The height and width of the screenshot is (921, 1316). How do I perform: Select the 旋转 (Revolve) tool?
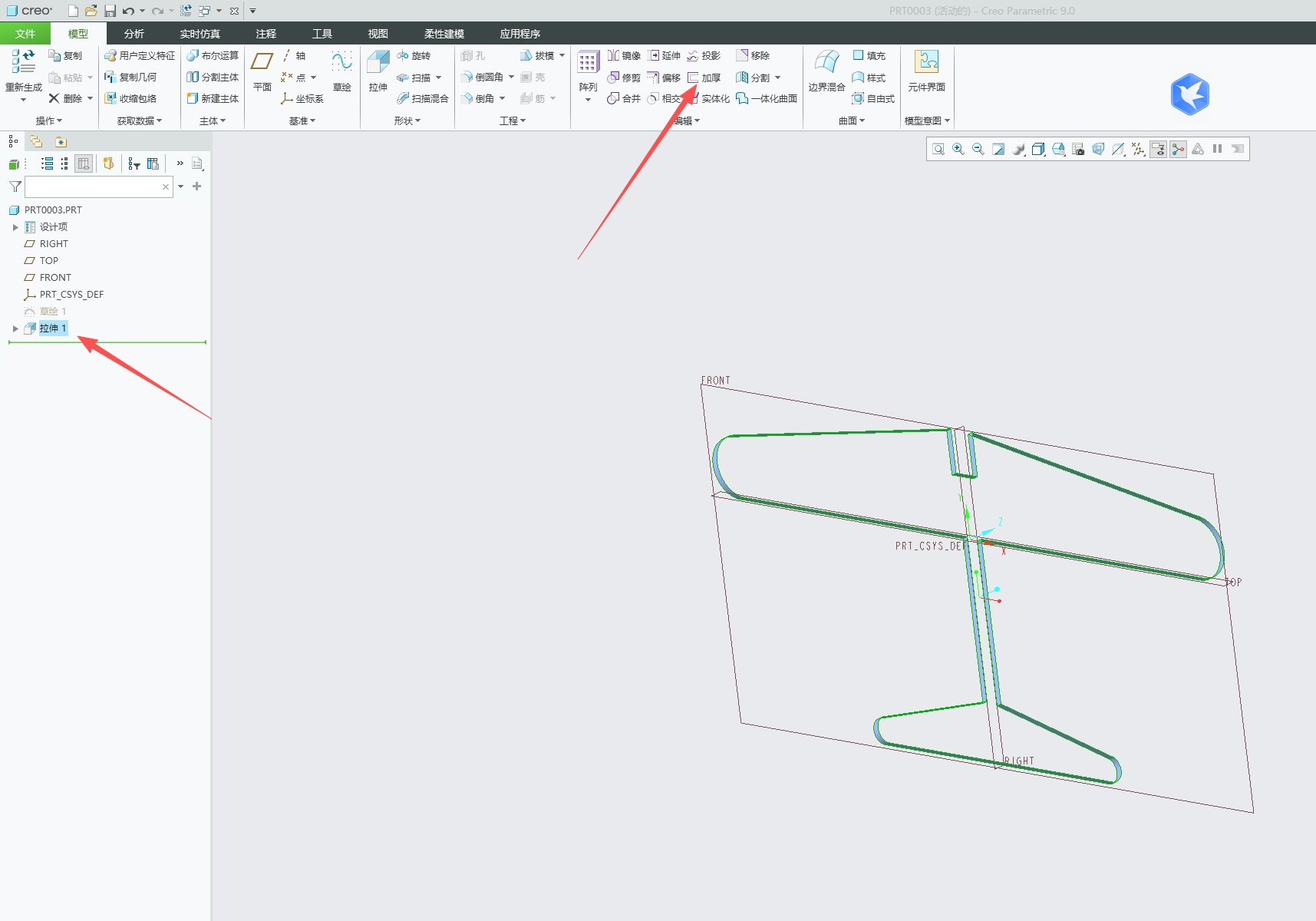(x=414, y=56)
